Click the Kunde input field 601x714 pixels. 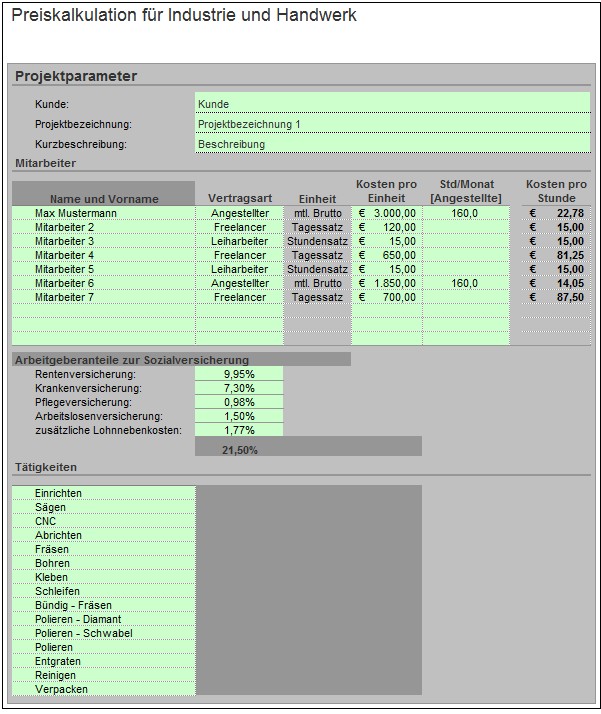(392, 104)
